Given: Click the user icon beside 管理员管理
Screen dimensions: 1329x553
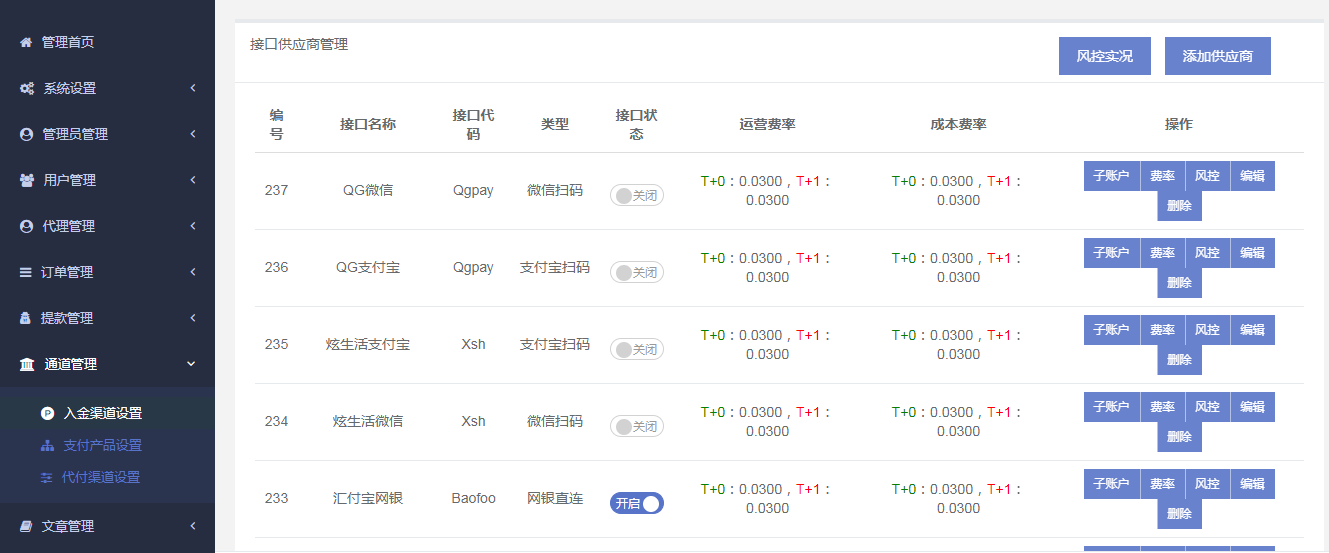Looking at the screenshot, I should pos(27,135).
